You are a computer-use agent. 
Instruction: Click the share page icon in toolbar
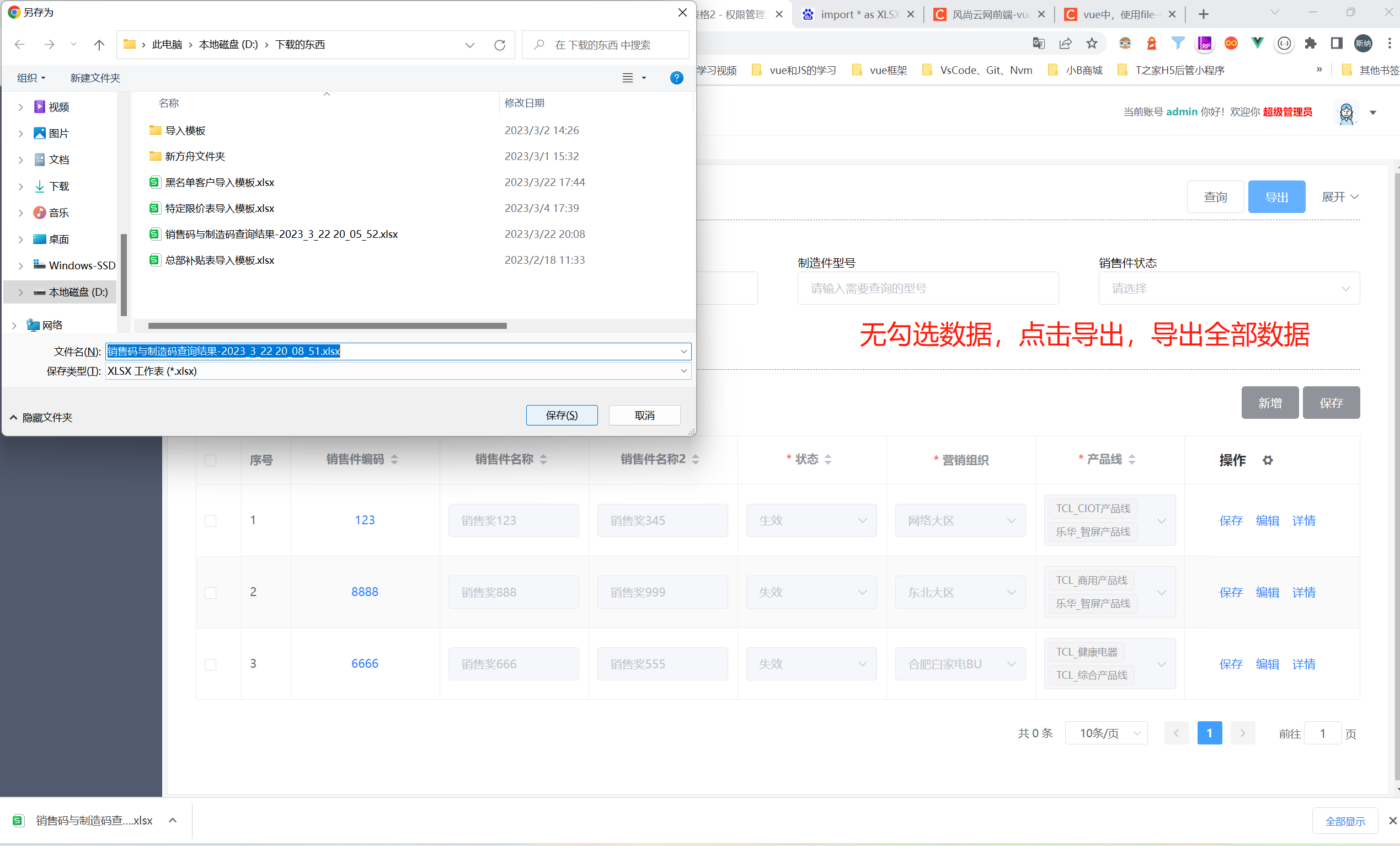pos(1065,43)
